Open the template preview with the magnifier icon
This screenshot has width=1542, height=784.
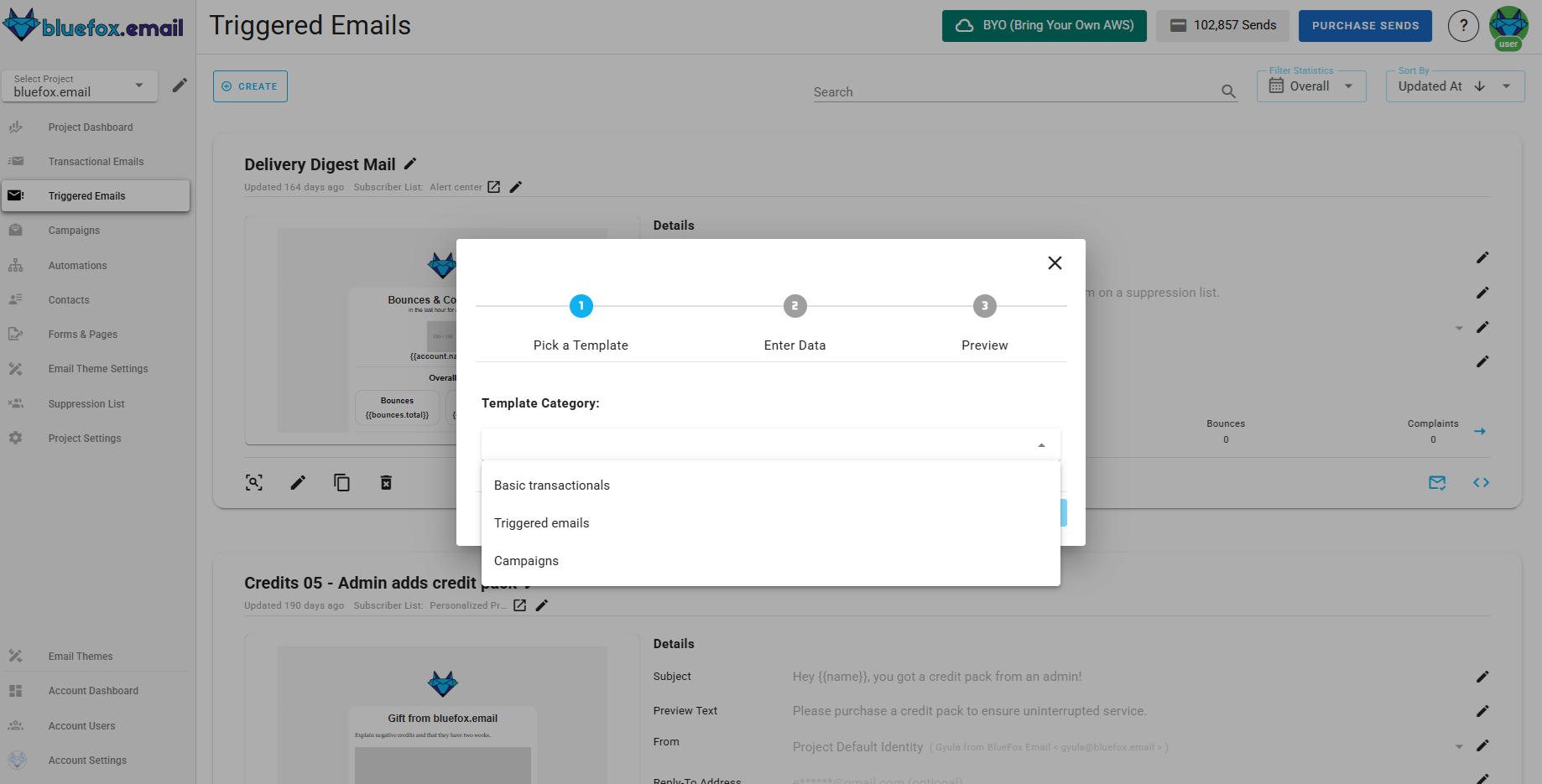point(253,482)
